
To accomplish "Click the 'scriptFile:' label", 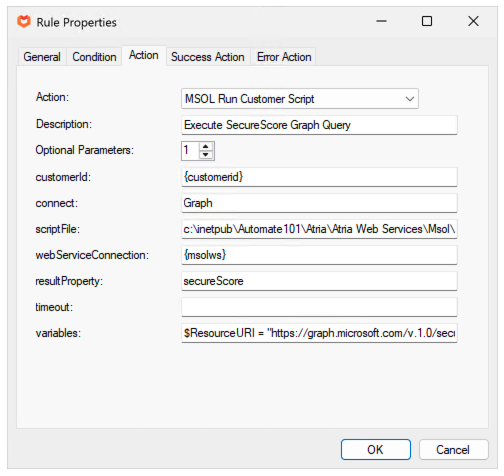I will click(x=58, y=229).
